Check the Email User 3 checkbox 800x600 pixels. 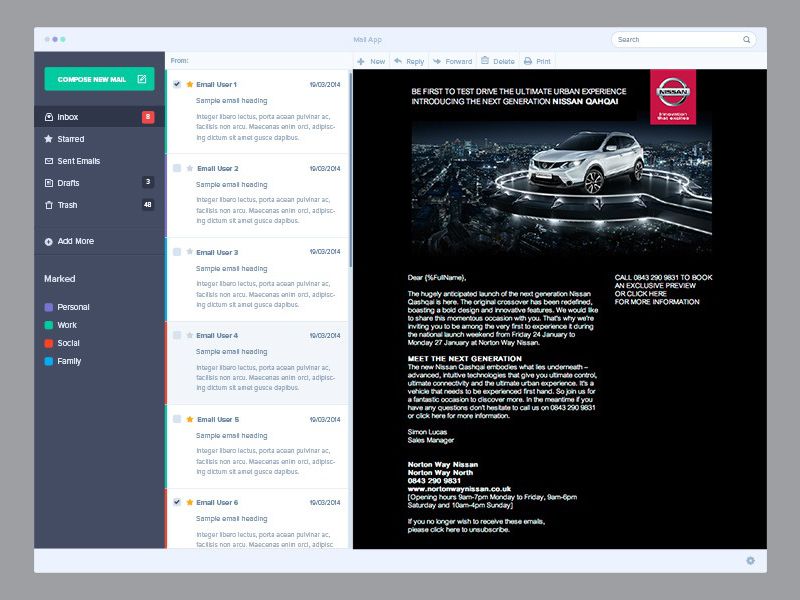tap(177, 252)
